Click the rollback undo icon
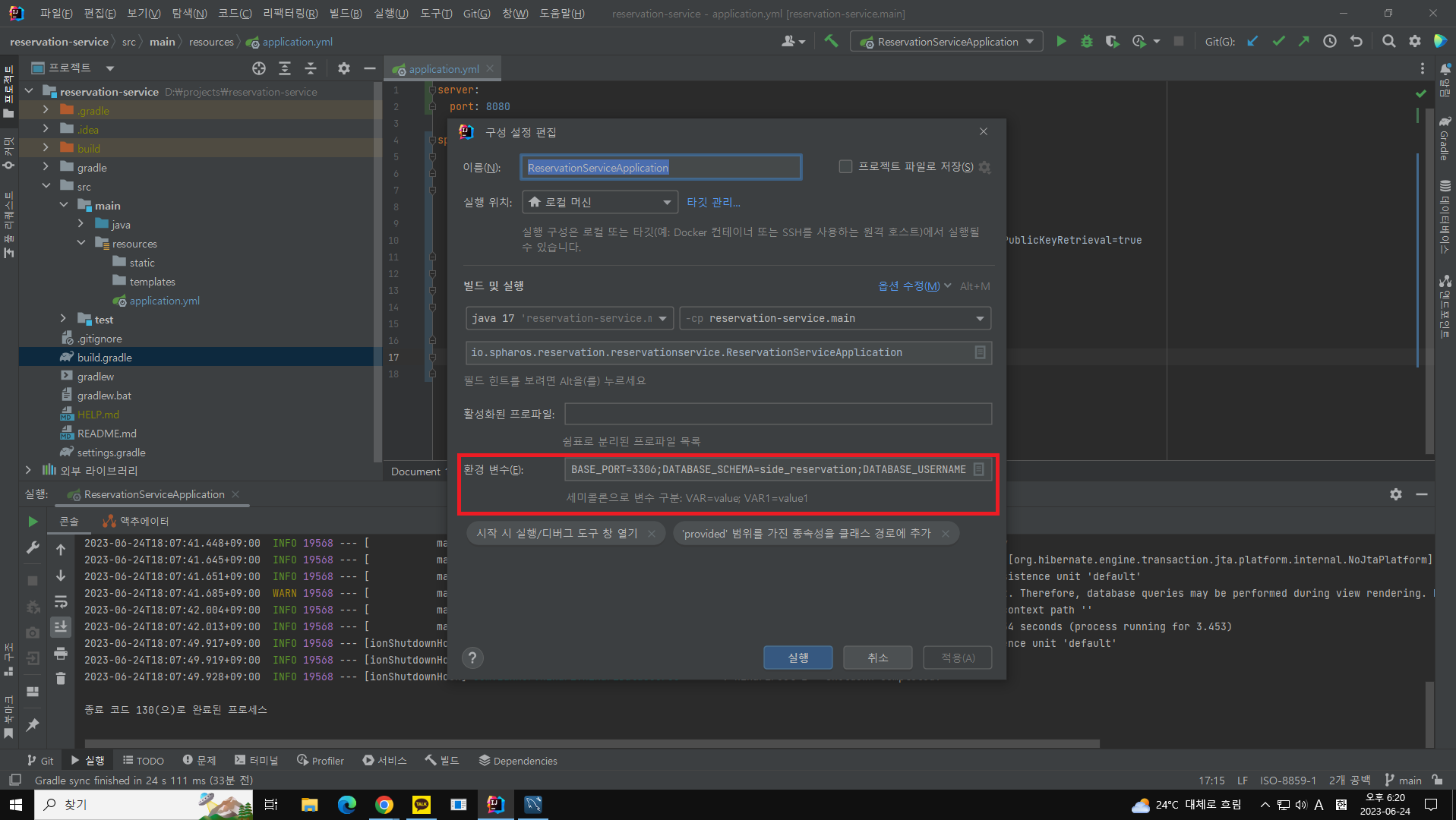Screen dimensions: 1456x820 (1357, 42)
